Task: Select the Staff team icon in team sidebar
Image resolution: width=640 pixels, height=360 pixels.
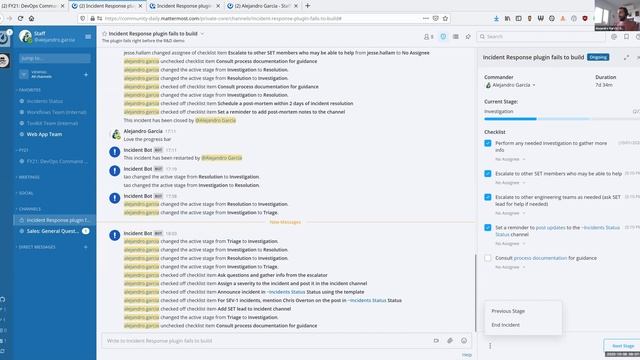Action: pos(4,38)
